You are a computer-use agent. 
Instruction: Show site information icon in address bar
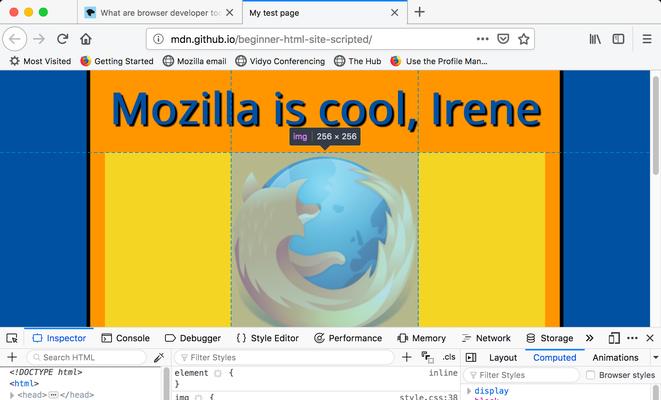click(158, 39)
